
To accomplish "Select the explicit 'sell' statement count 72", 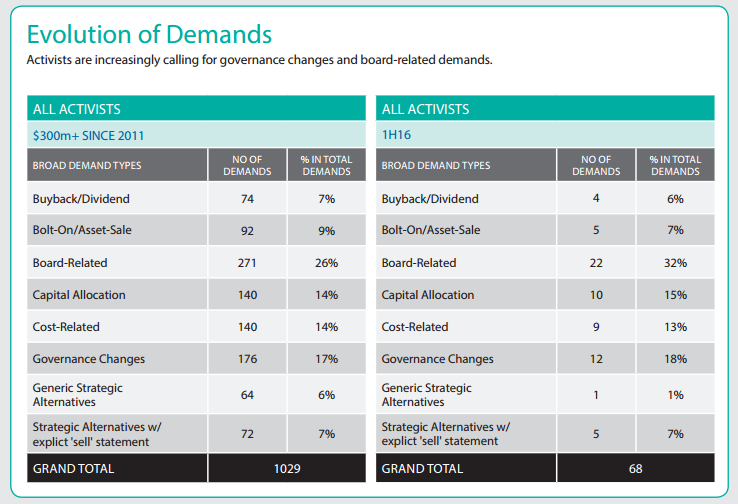I will [x=247, y=434].
